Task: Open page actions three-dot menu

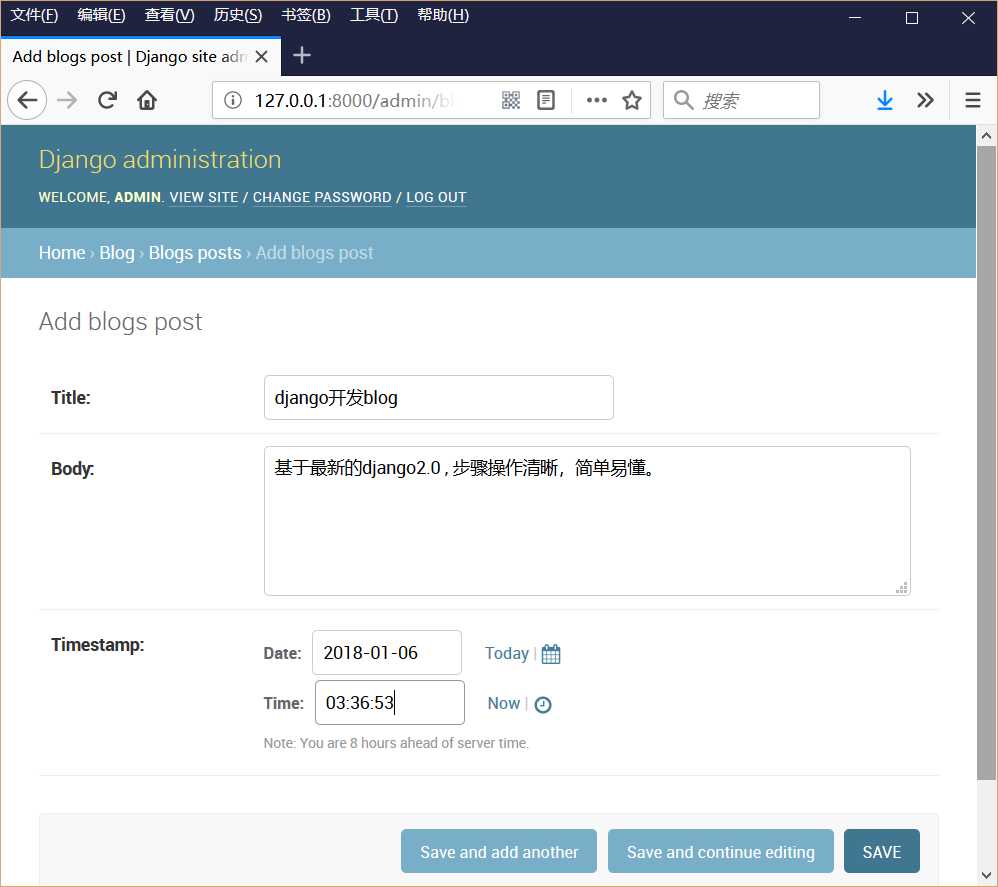Action: 596,100
